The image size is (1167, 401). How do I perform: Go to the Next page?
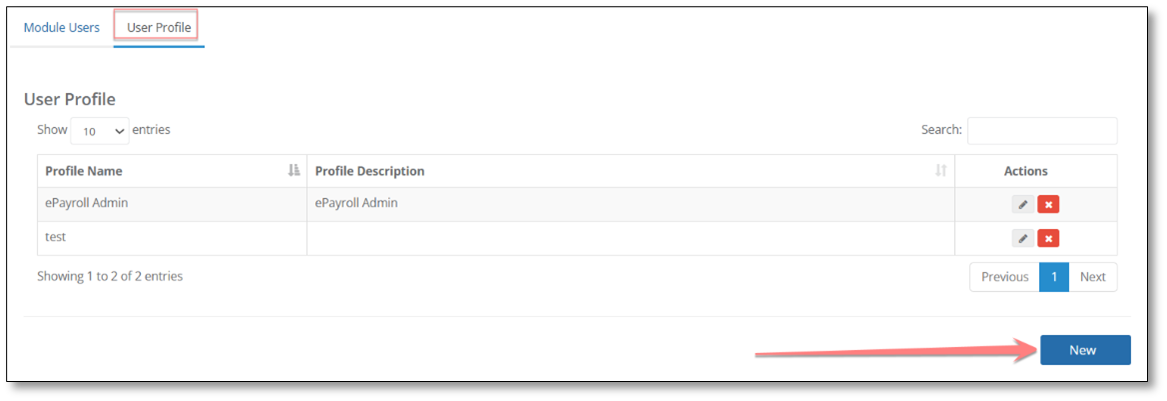coord(1093,277)
